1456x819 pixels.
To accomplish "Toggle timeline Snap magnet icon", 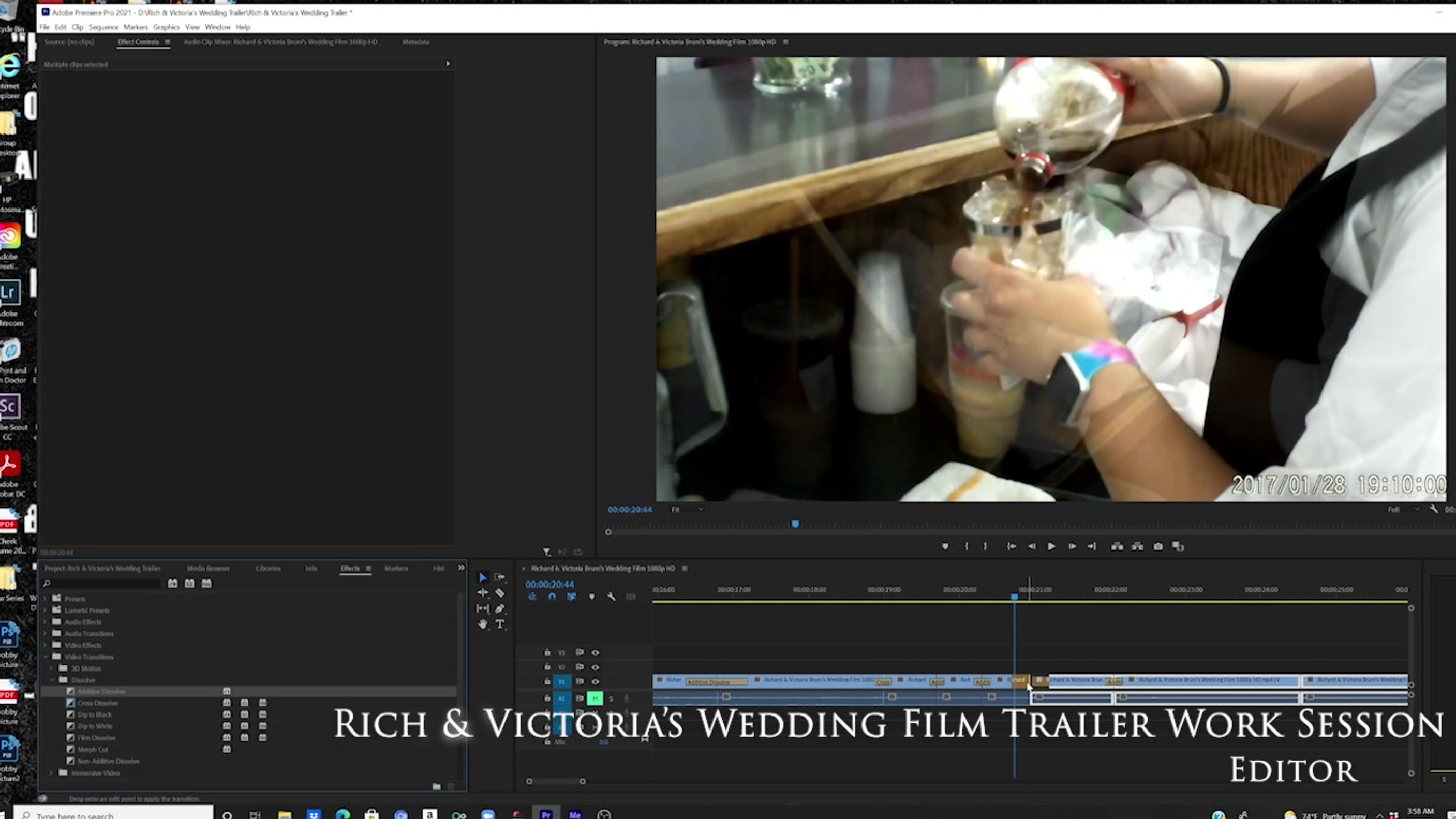I will coord(552,597).
